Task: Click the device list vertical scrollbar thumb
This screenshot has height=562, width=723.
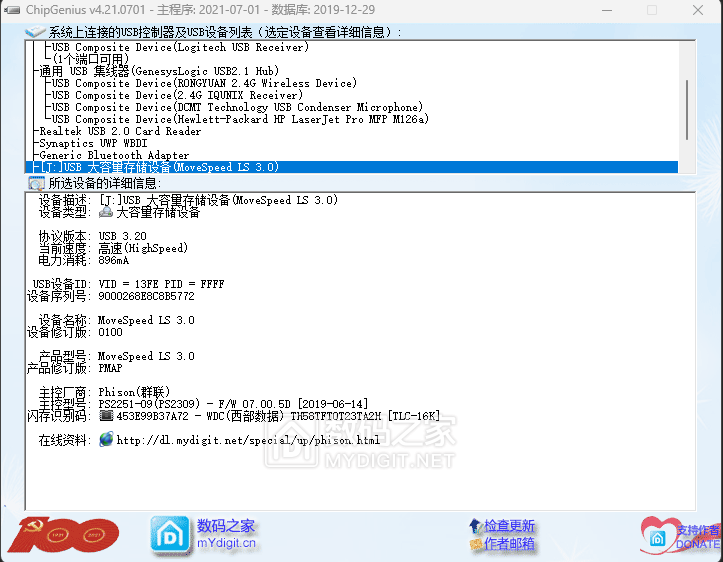Action: (687, 110)
